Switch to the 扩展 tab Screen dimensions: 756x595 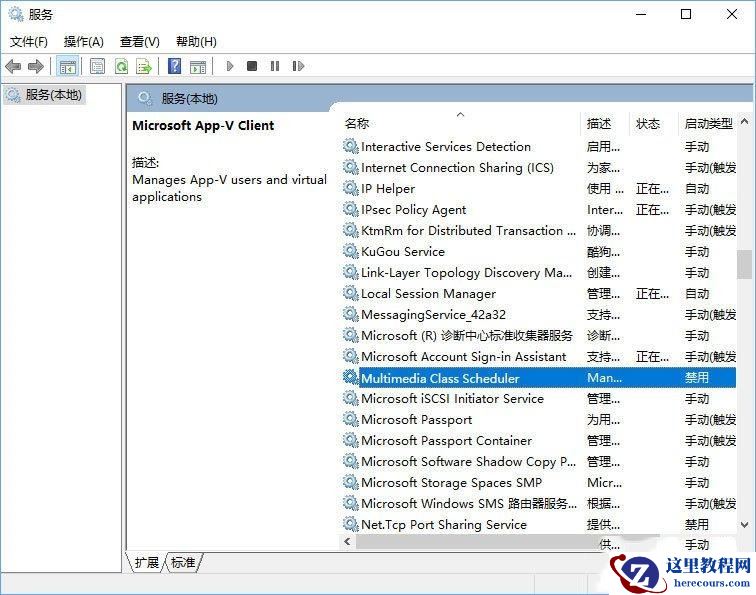147,562
